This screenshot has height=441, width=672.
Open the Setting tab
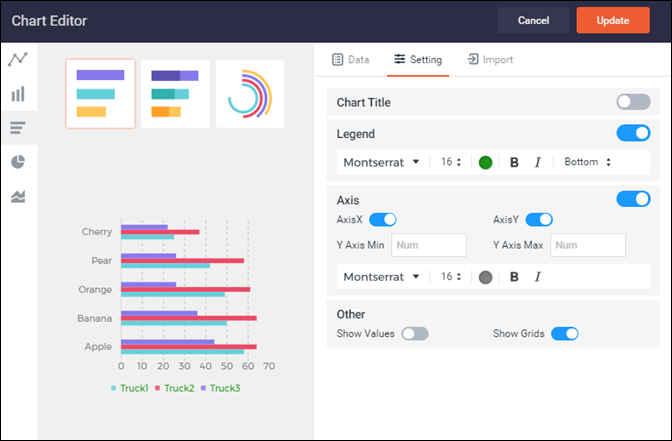point(418,60)
